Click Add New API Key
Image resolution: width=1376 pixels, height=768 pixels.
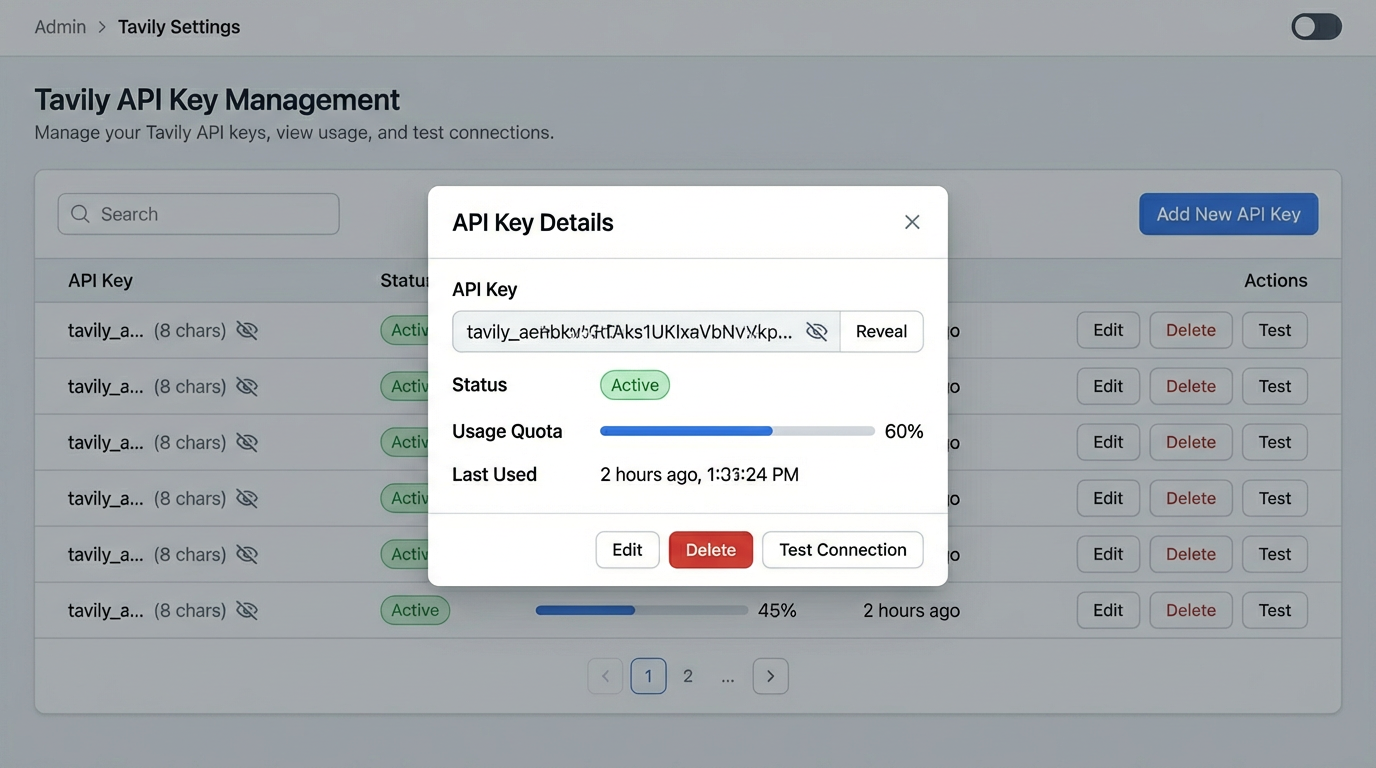[1228, 214]
